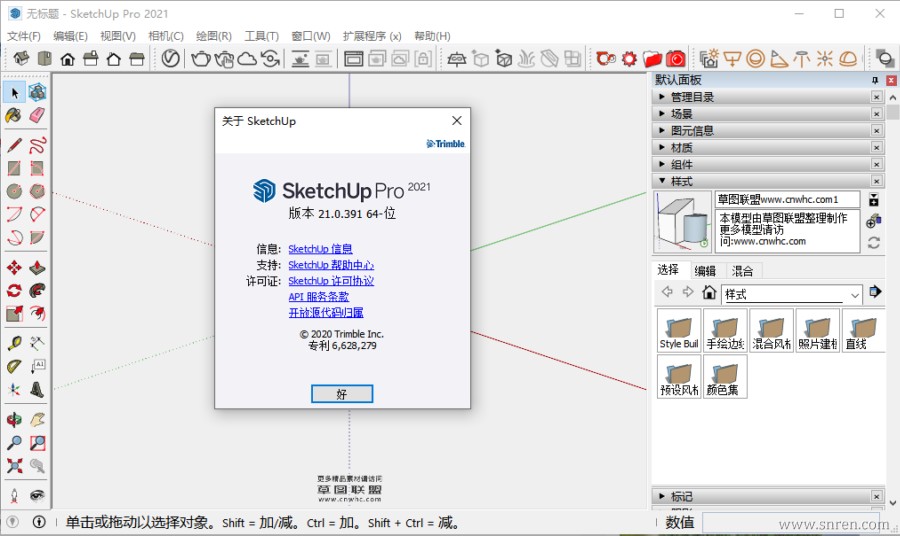Select the Scale tool

tap(14, 313)
